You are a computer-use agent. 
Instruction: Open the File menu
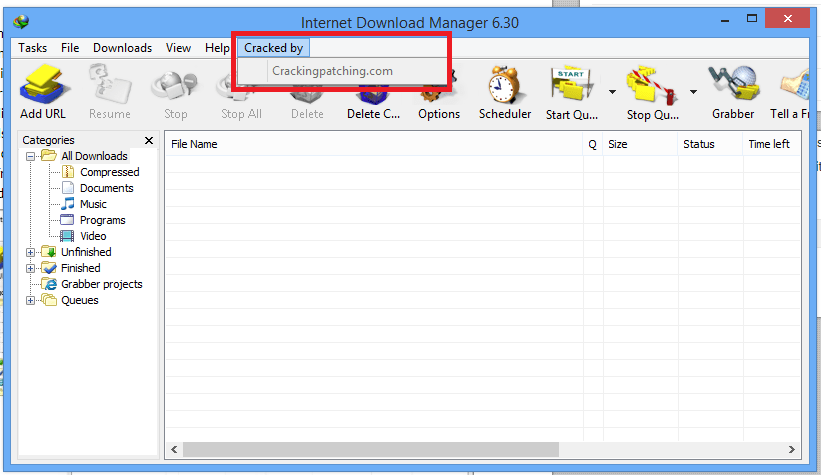[x=70, y=48]
